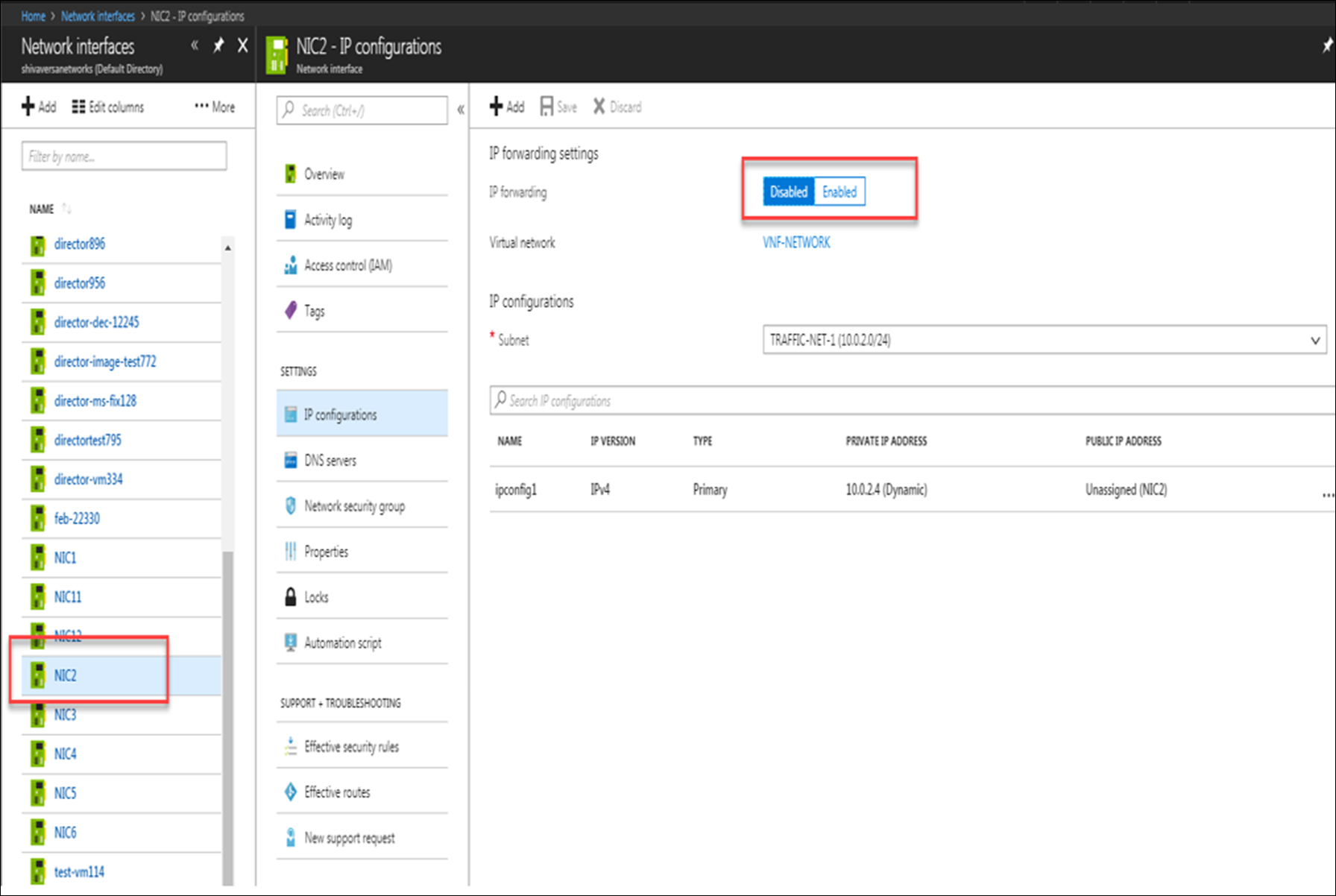Expand the Subnet TRAFFIC-NET-1 dropdown

tap(1044, 340)
